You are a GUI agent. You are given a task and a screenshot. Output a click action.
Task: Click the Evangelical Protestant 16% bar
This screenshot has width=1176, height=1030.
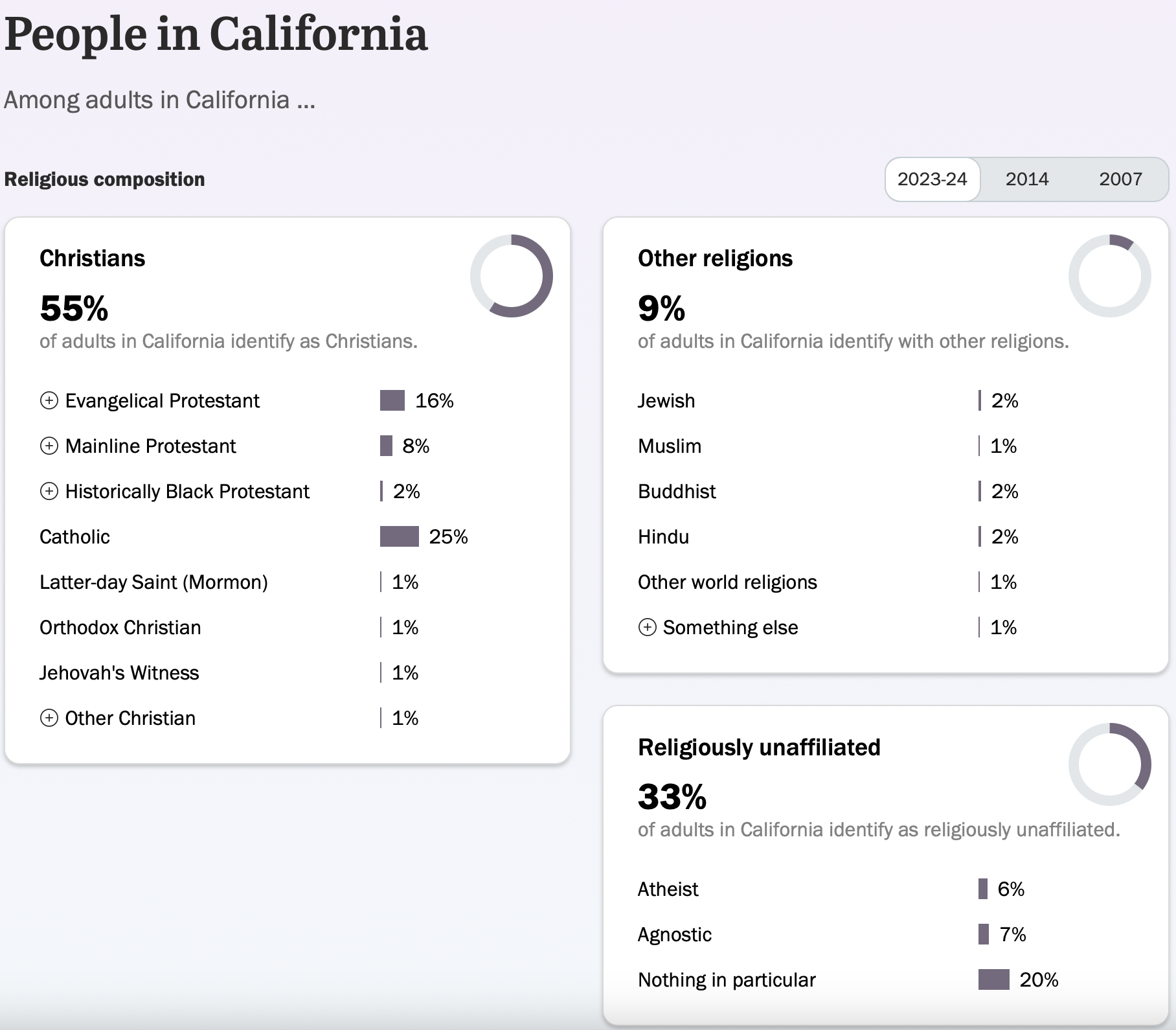click(392, 400)
